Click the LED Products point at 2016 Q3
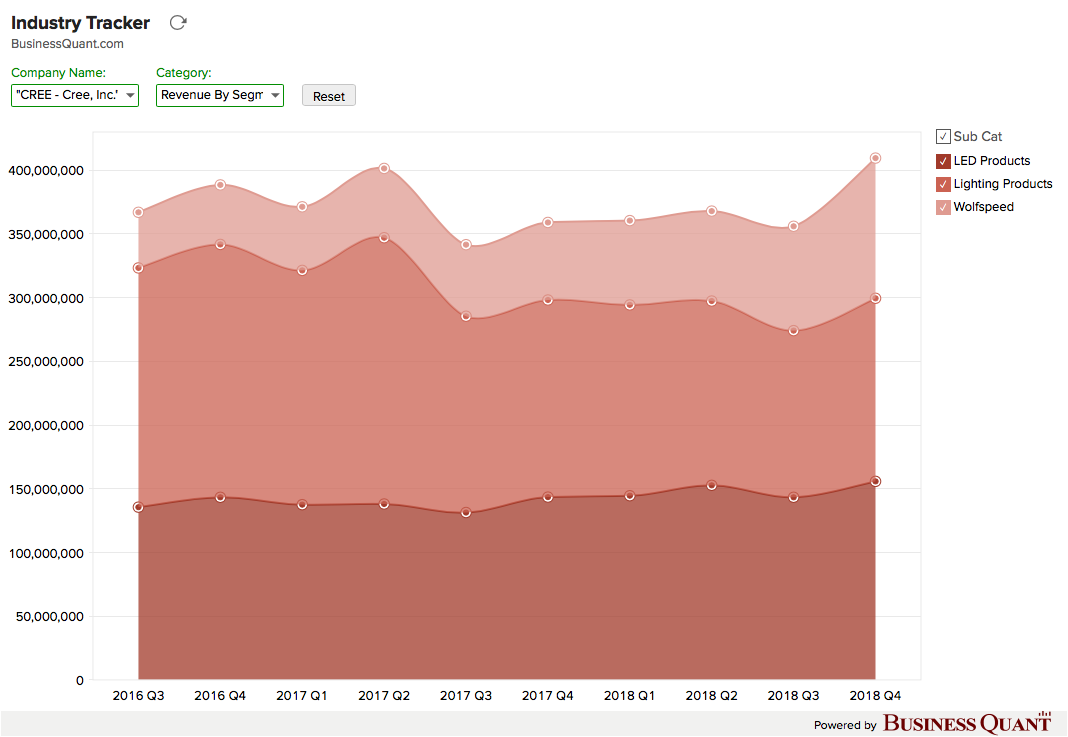The width and height of the screenshot is (1068, 737). pyautogui.click(x=138, y=507)
